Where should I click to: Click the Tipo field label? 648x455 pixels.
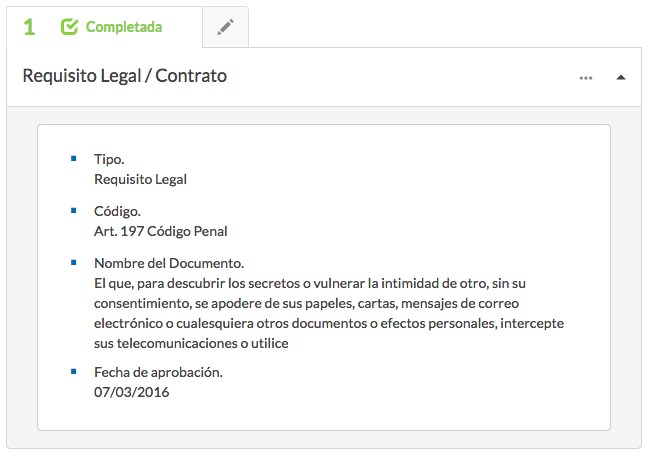click(x=109, y=159)
